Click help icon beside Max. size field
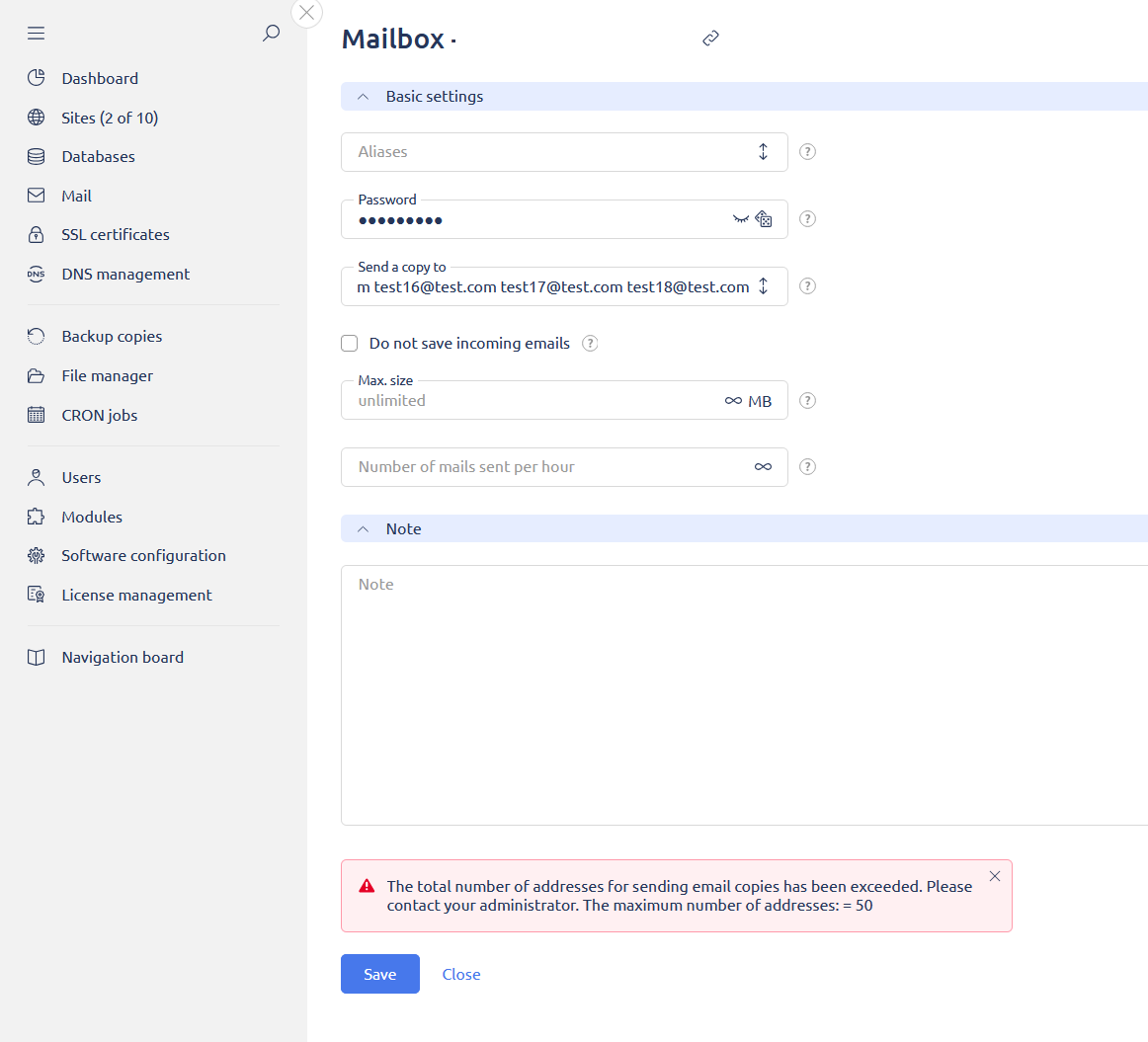The image size is (1148, 1042). pyautogui.click(x=807, y=401)
